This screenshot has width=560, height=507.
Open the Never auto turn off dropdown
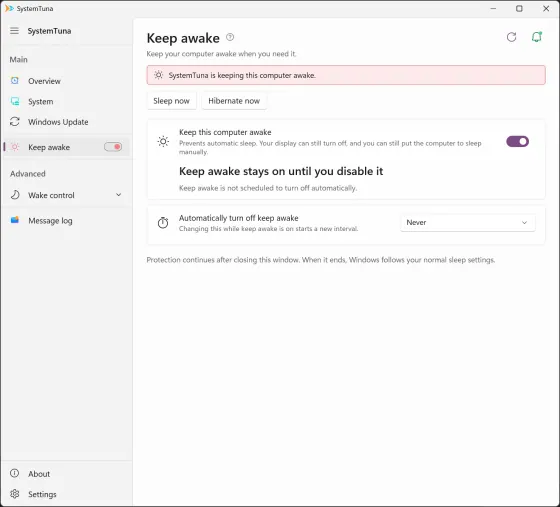click(468, 222)
